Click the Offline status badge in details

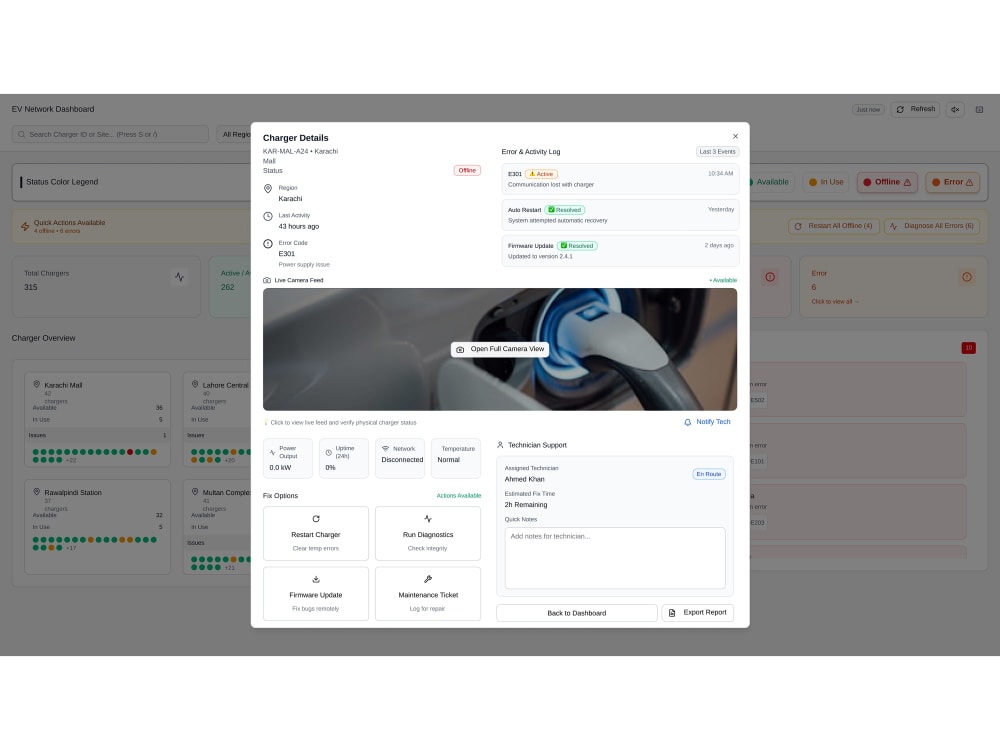tap(467, 170)
